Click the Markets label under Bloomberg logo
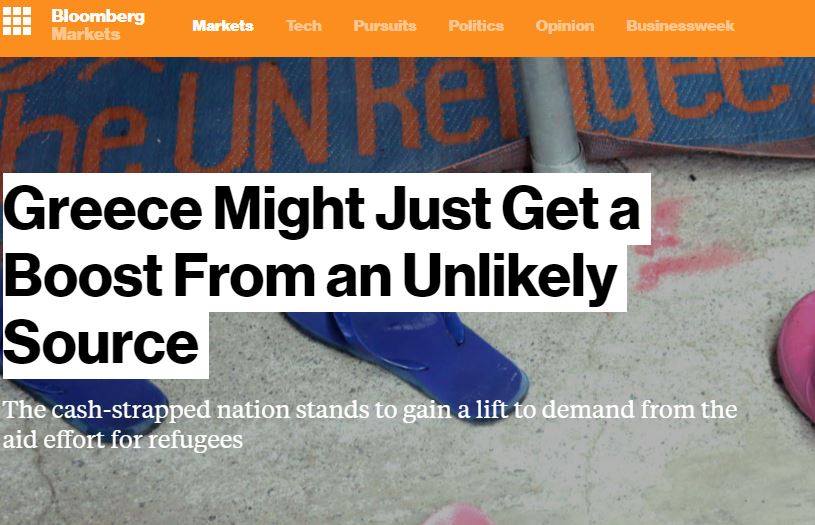This screenshot has width=815, height=525. 86,34
